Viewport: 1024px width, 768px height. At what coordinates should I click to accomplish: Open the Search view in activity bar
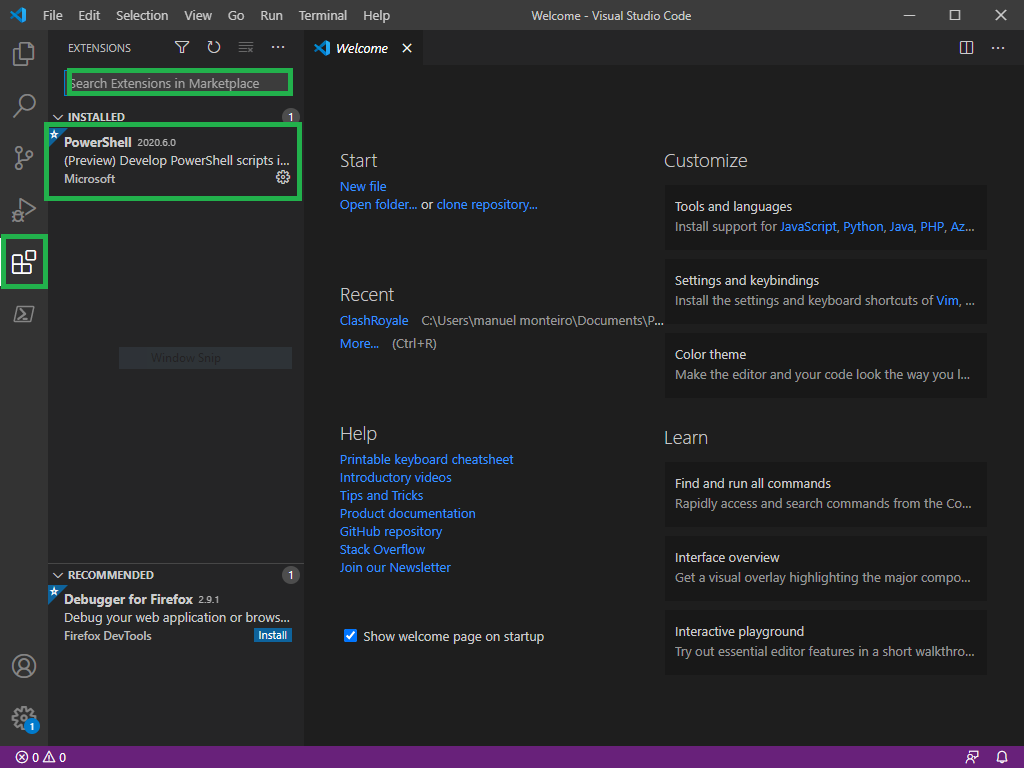pos(24,105)
